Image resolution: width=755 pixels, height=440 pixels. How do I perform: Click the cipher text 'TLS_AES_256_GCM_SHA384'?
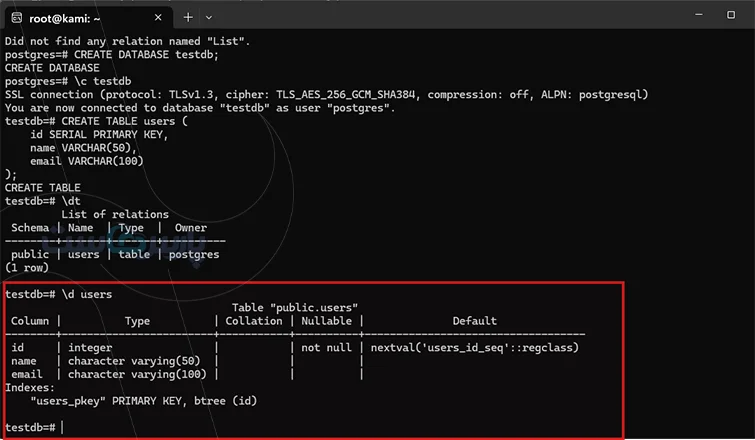[x=345, y=94]
